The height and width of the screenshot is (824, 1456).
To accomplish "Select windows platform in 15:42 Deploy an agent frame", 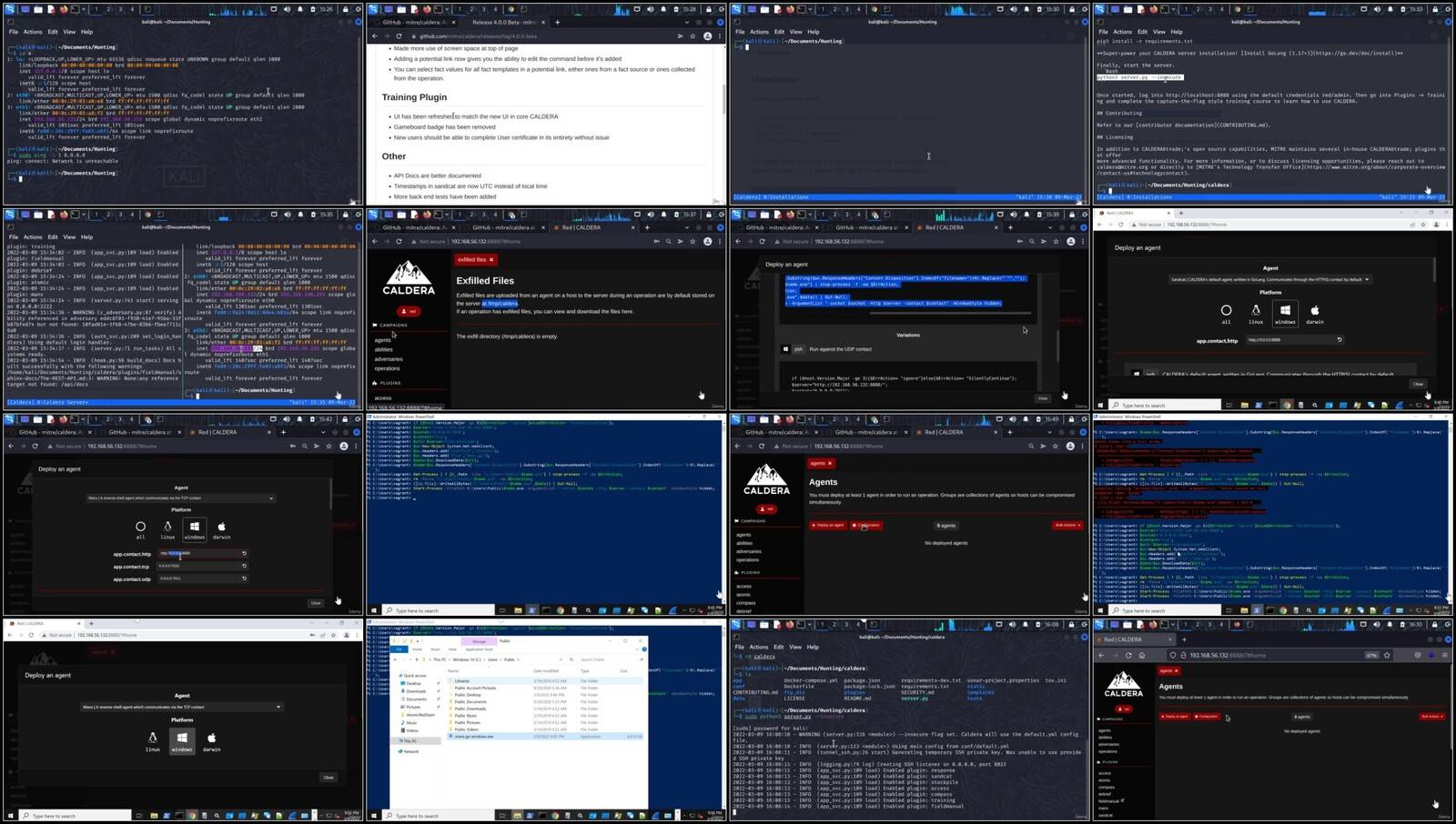I will pos(194,528).
